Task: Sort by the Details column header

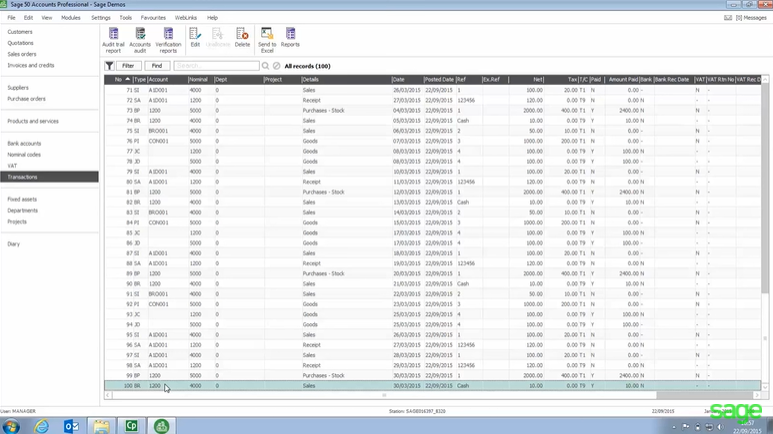Action: [x=346, y=79]
